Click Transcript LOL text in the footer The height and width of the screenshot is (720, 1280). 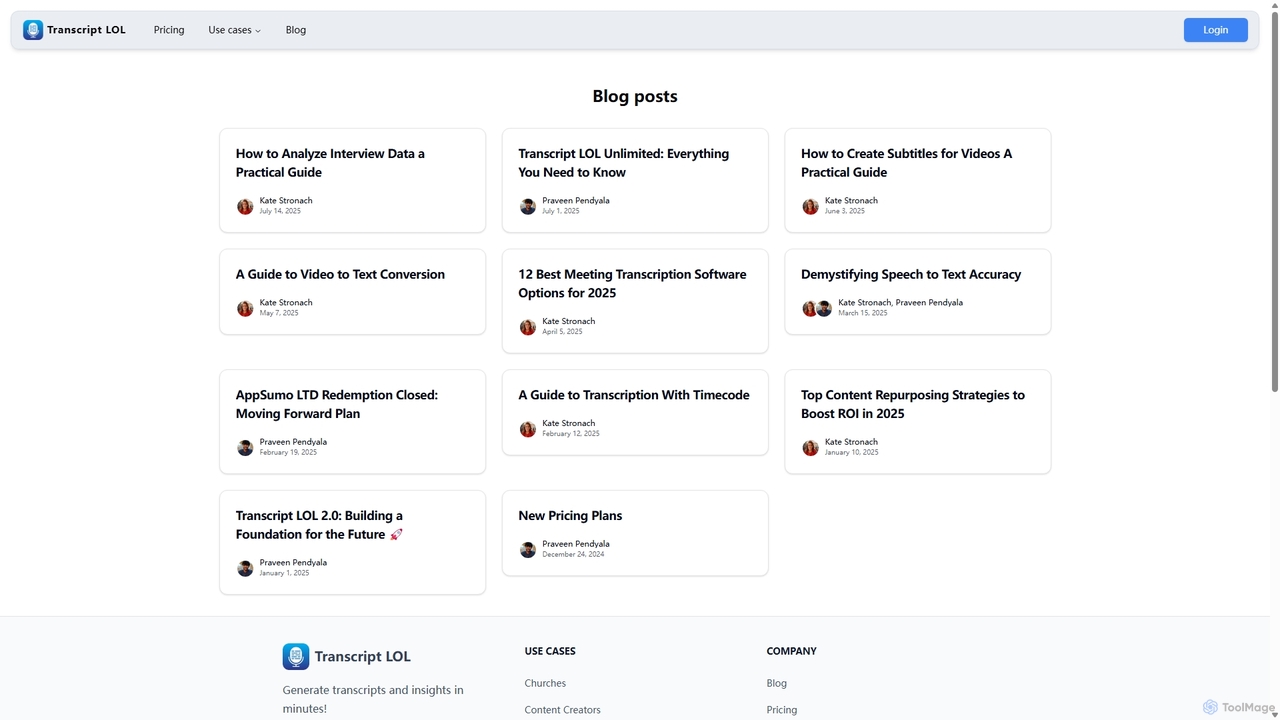(362, 656)
